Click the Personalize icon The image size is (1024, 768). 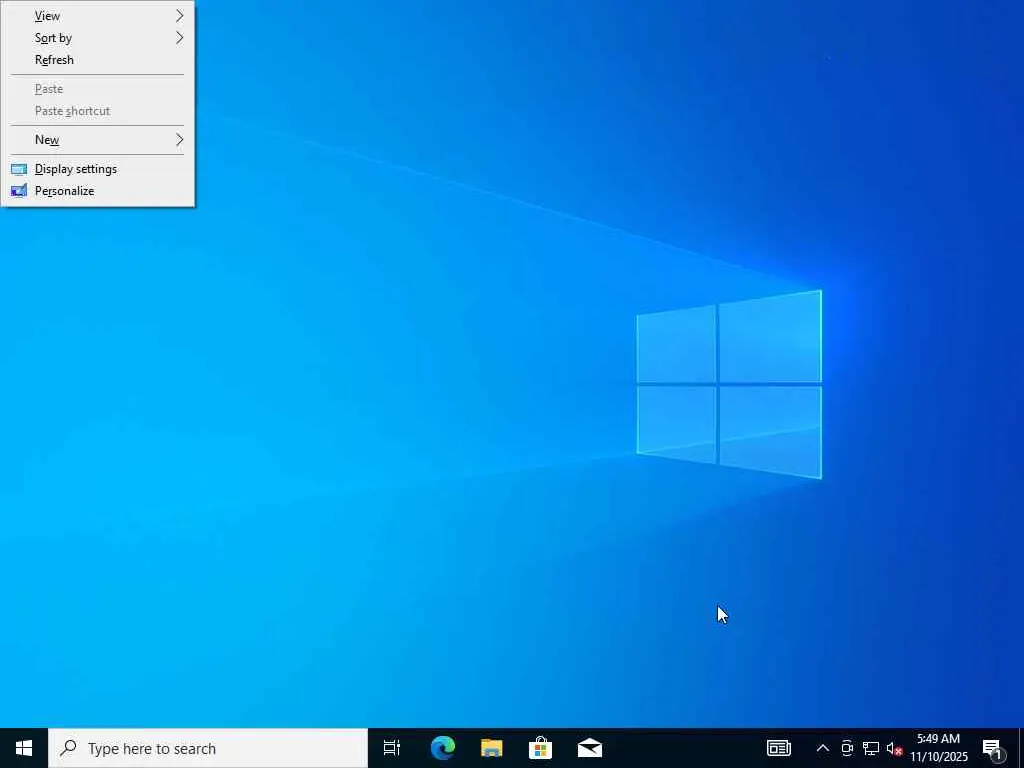point(19,191)
